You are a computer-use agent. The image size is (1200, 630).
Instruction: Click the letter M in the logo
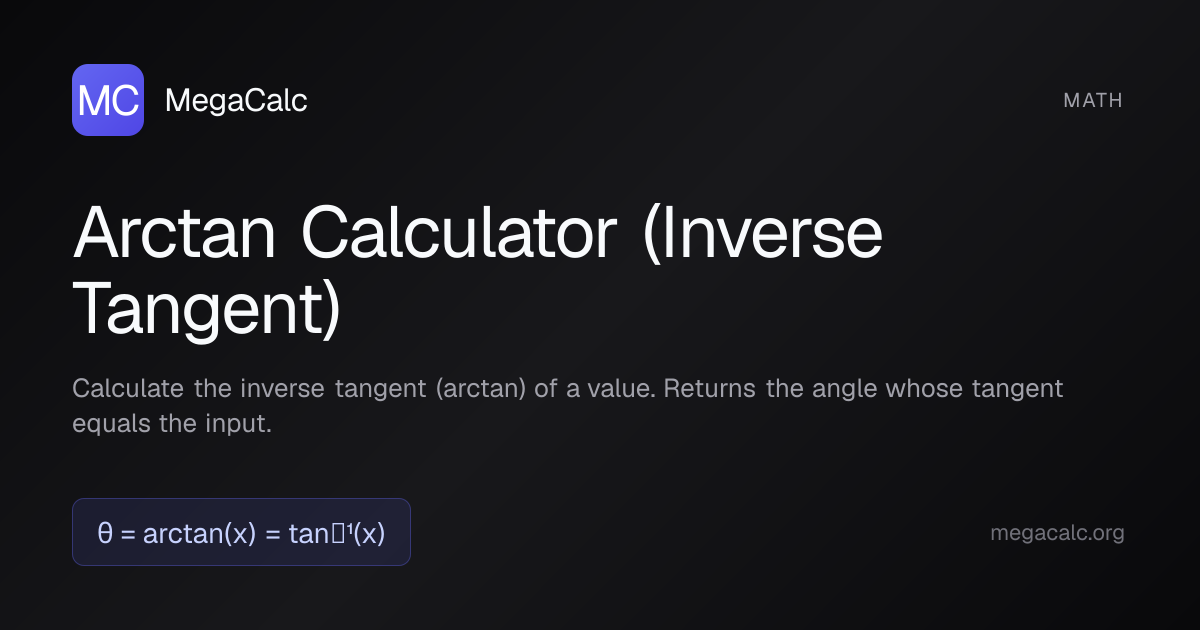click(93, 100)
